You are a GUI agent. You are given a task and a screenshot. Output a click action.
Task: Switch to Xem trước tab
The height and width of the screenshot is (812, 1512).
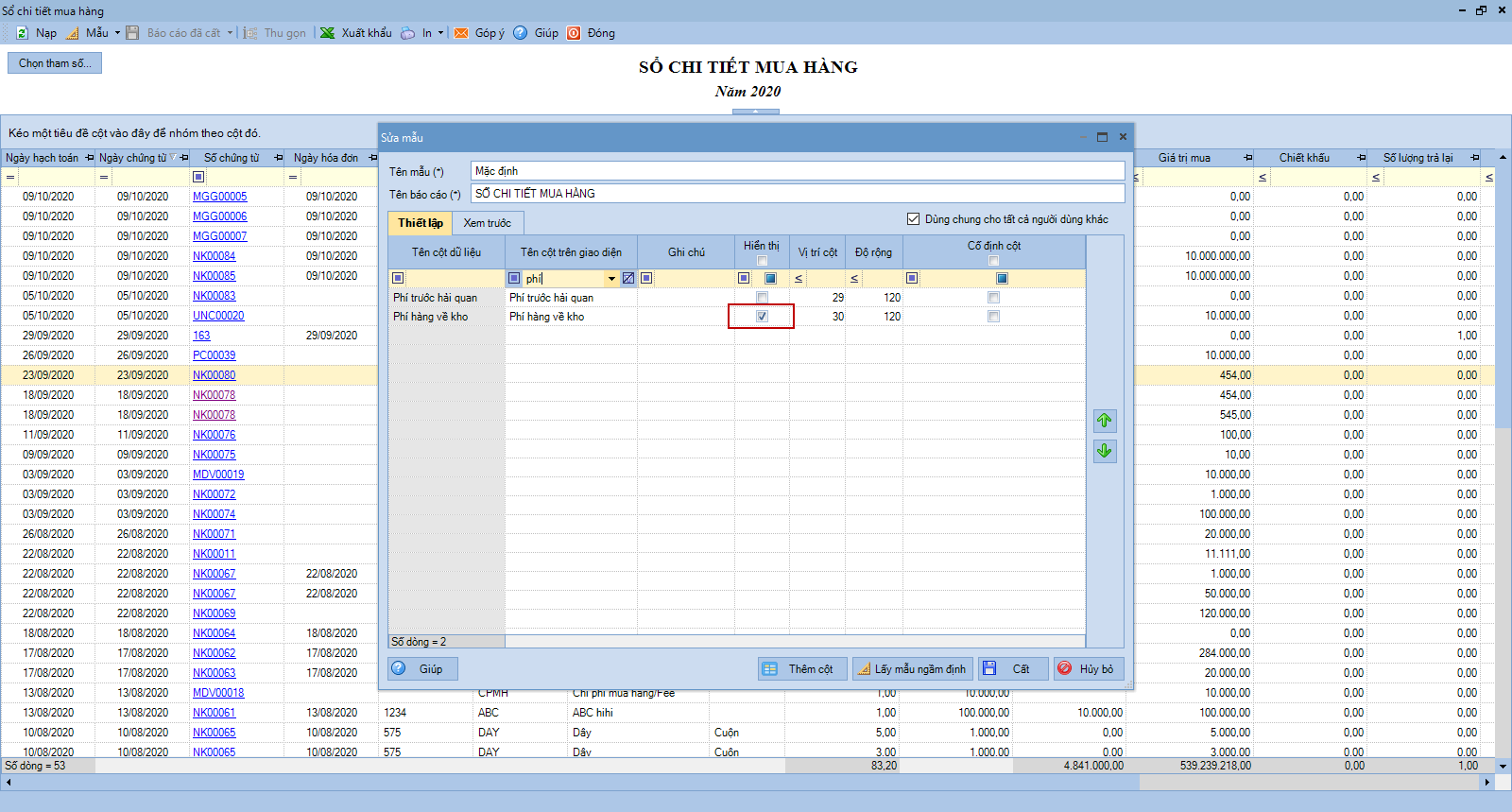click(x=488, y=223)
